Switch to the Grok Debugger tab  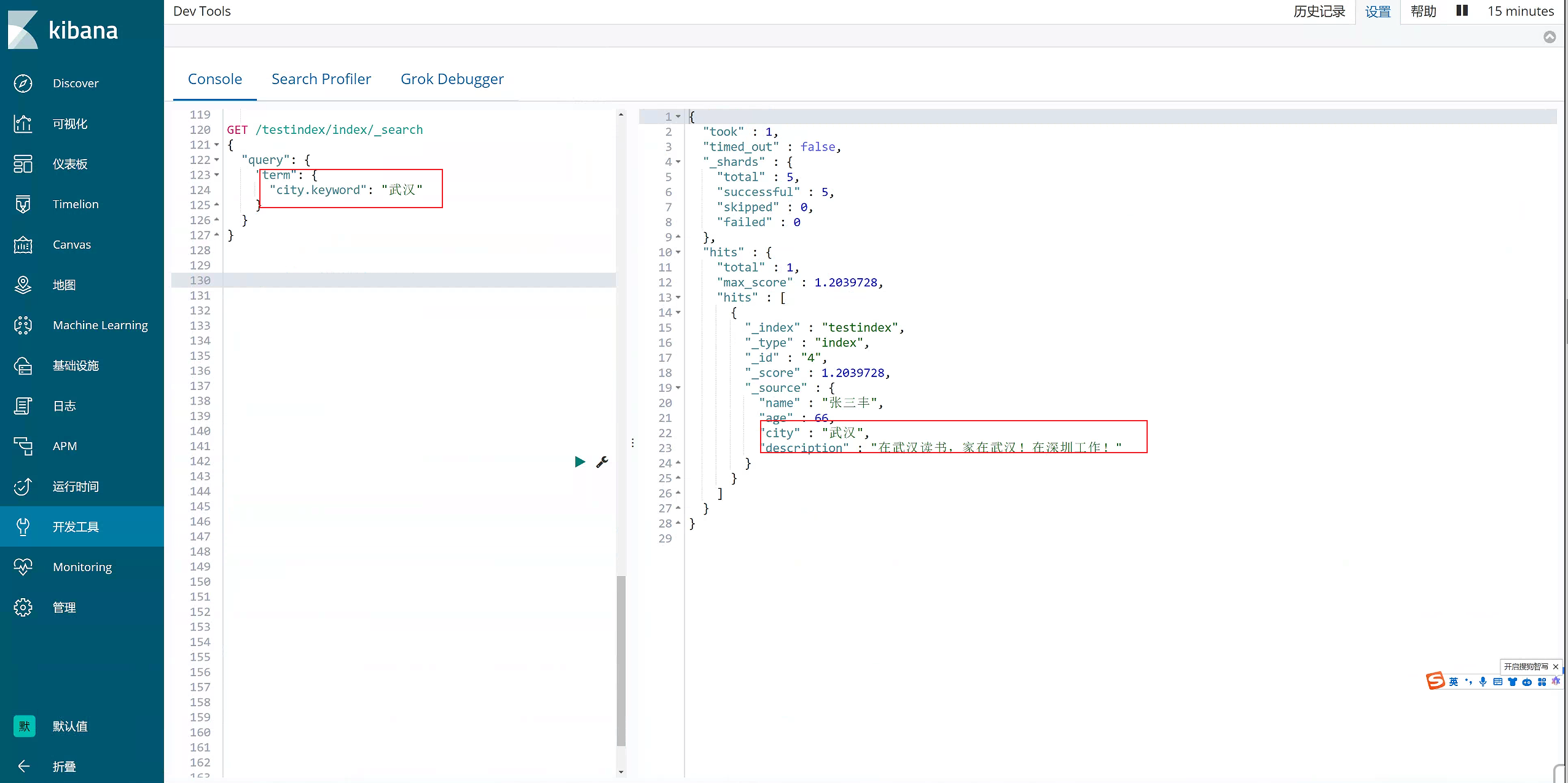point(452,79)
